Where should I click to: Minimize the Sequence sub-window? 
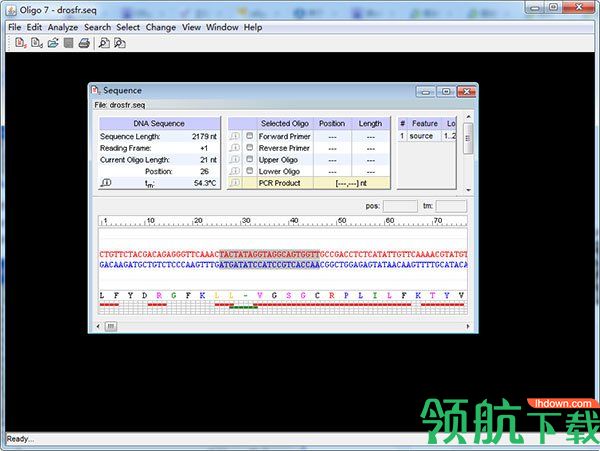[425, 92]
